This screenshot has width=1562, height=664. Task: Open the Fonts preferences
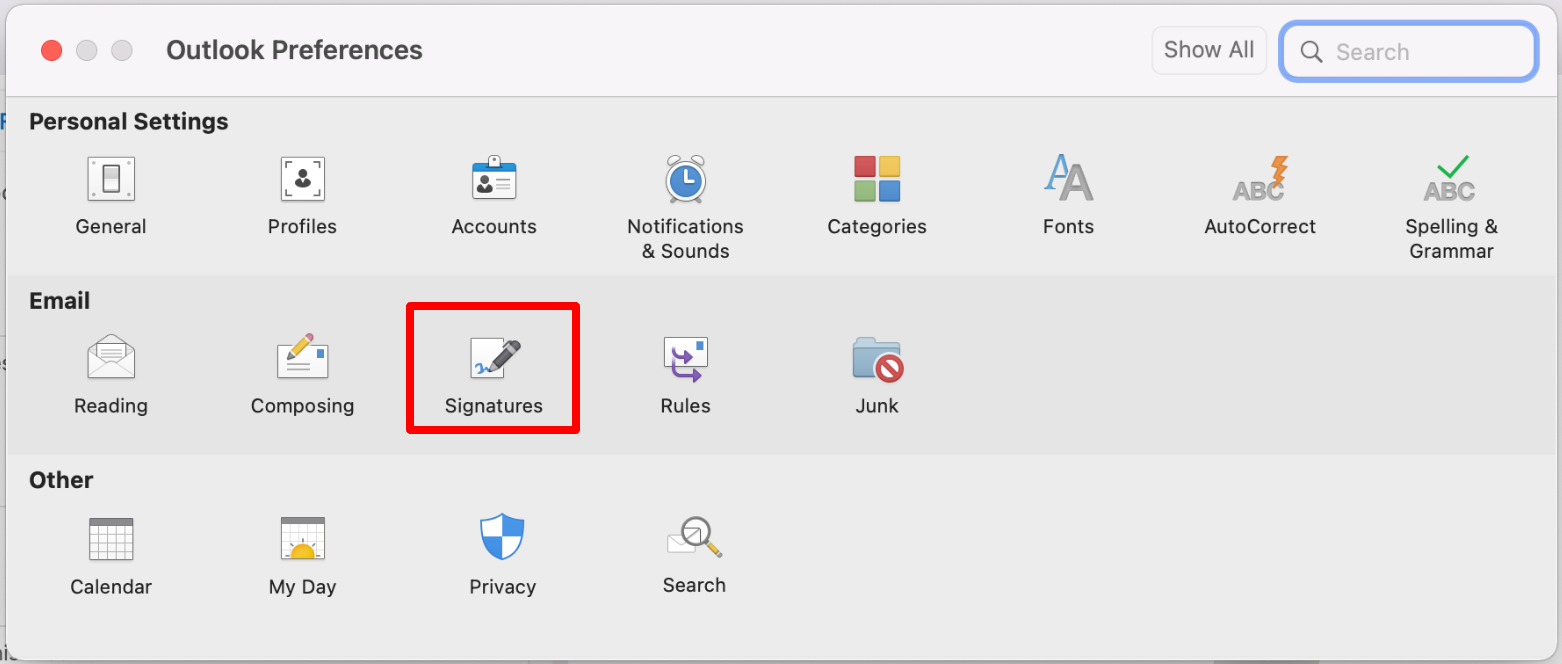(x=1068, y=192)
